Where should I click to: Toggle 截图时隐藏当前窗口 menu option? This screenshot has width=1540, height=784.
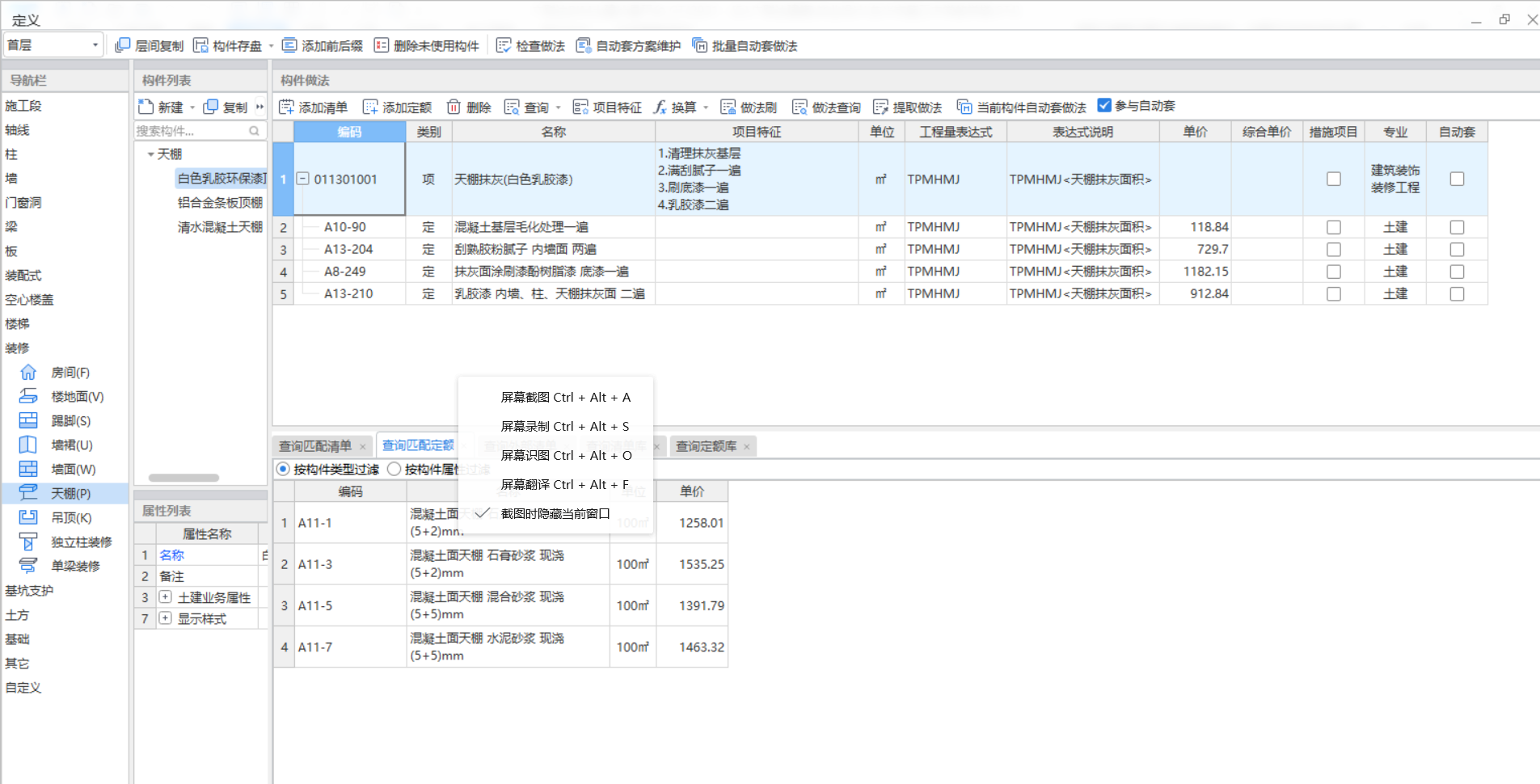pos(555,513)
